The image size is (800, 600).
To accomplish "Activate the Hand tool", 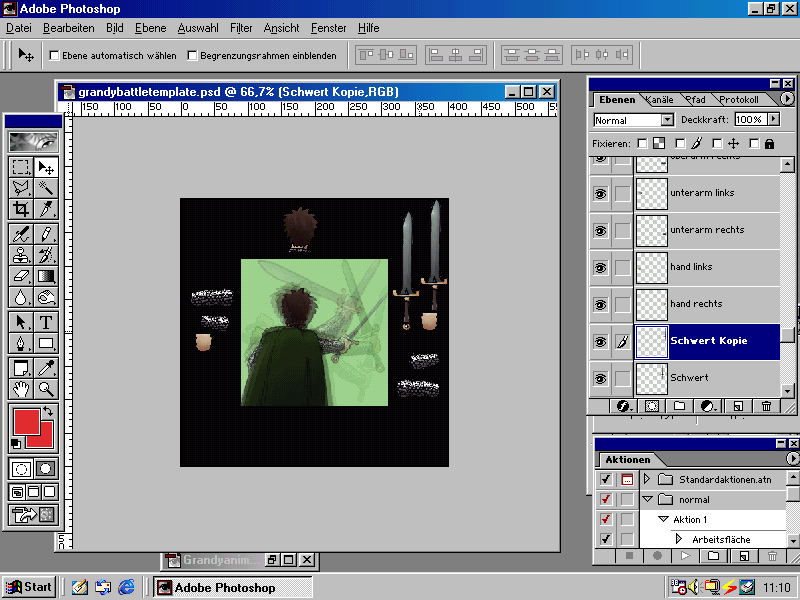I will click(21, 389).
